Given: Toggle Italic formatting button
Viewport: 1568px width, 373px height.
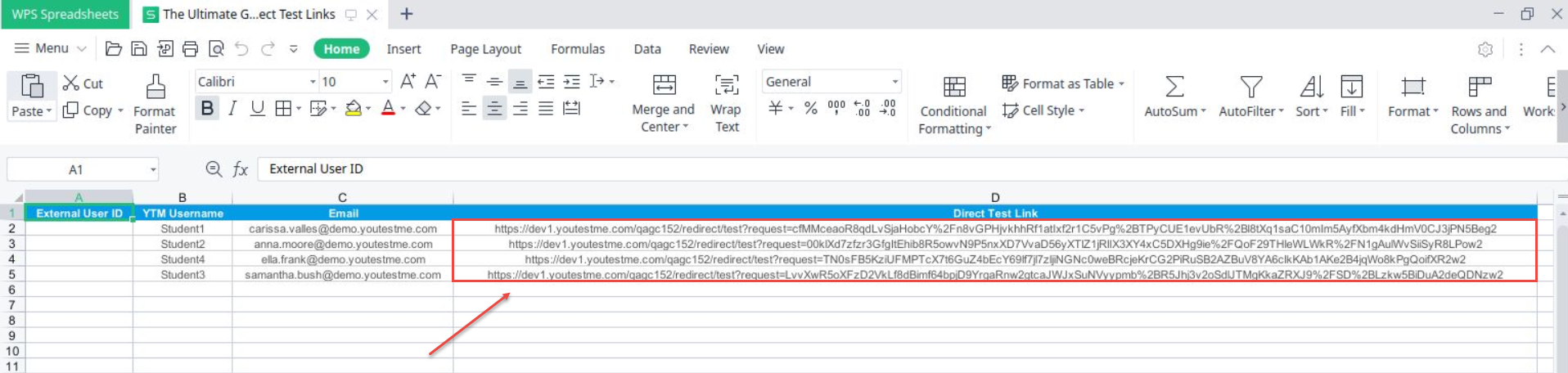Looking at the screenshot, I should point(232,108).
